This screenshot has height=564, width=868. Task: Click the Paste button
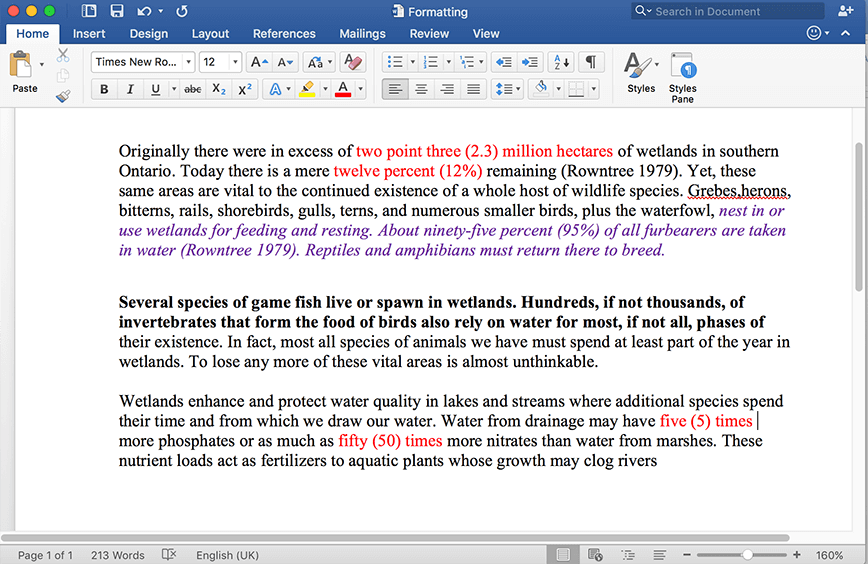[x=24, y=74]
